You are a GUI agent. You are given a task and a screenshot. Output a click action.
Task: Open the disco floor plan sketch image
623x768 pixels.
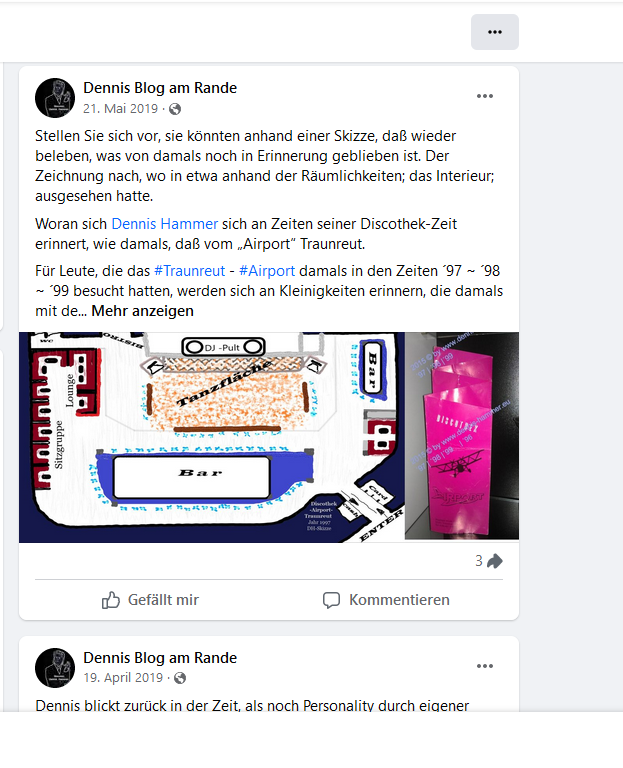point(212,437)
